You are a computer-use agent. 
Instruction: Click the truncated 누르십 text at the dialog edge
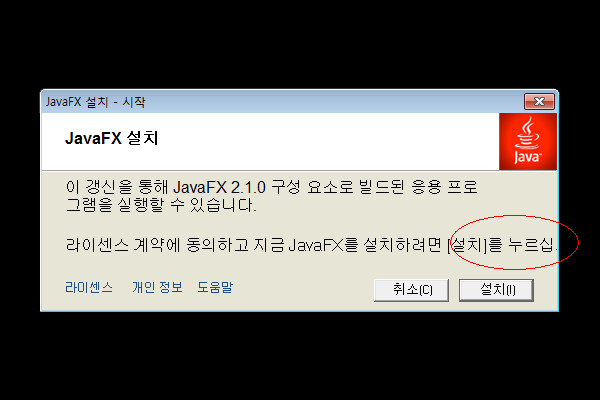pyautogui.click(x=533, y=245)
